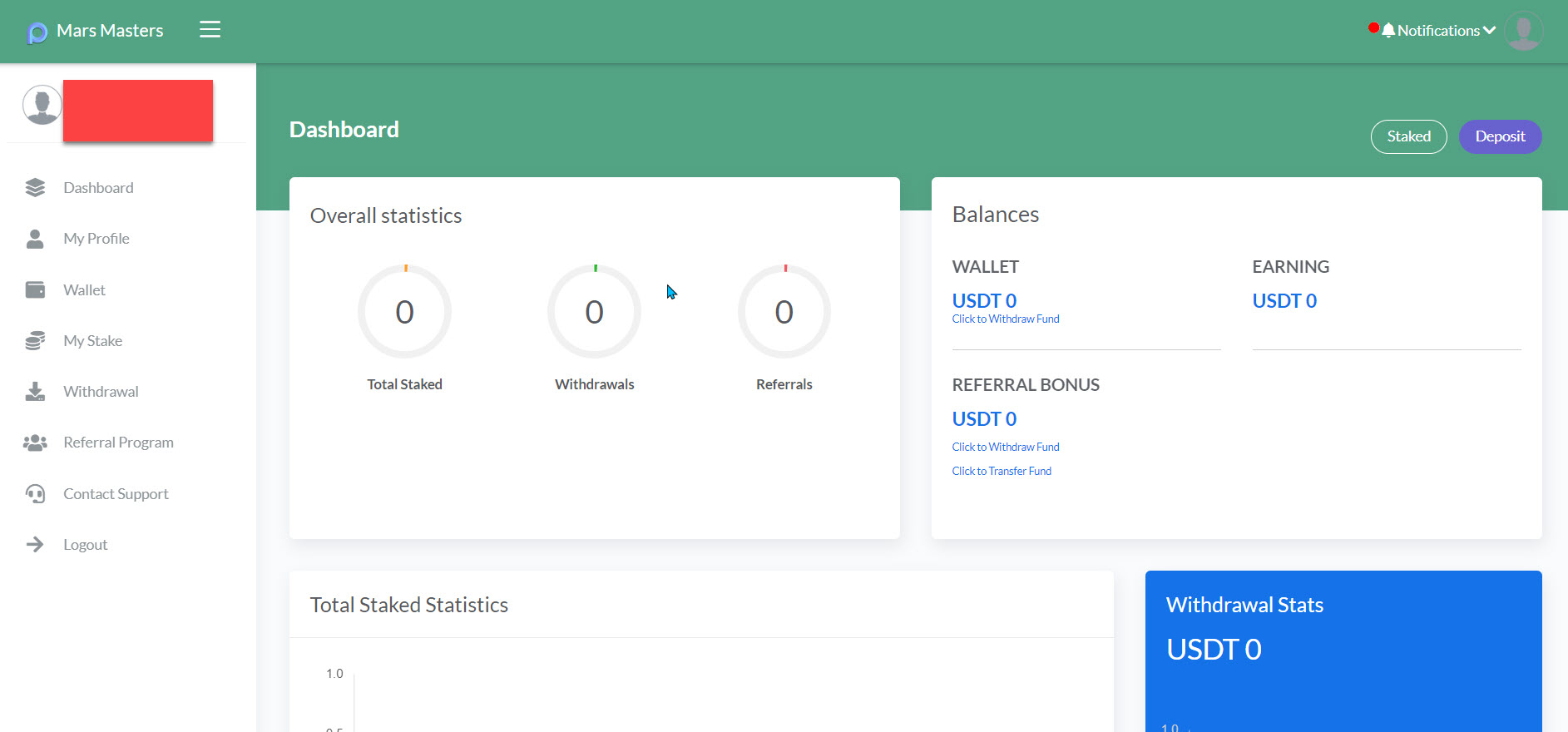Toggle the hamburger sidebar menu
Viewport: 1568px width, 732px height.
210,30
